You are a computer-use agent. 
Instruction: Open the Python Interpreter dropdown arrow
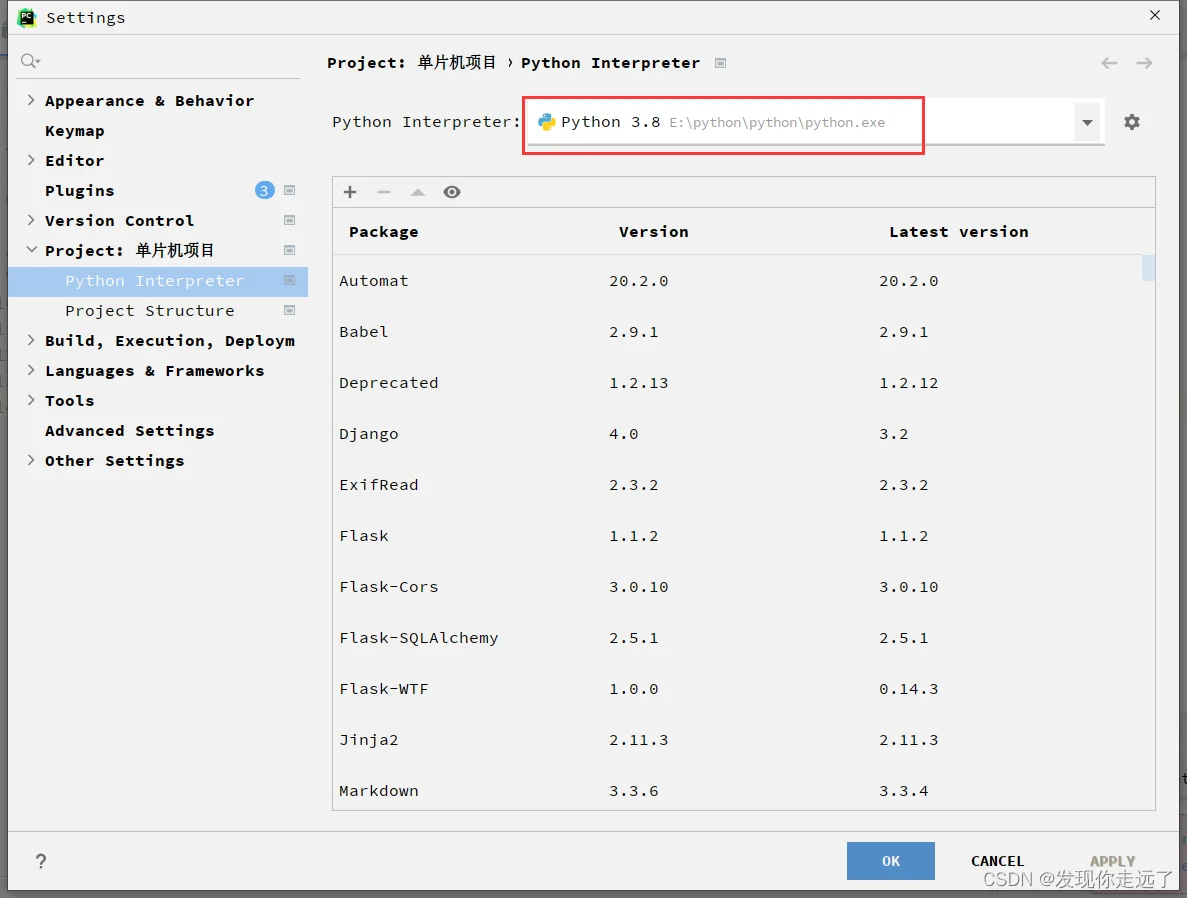pos(1087,123)
